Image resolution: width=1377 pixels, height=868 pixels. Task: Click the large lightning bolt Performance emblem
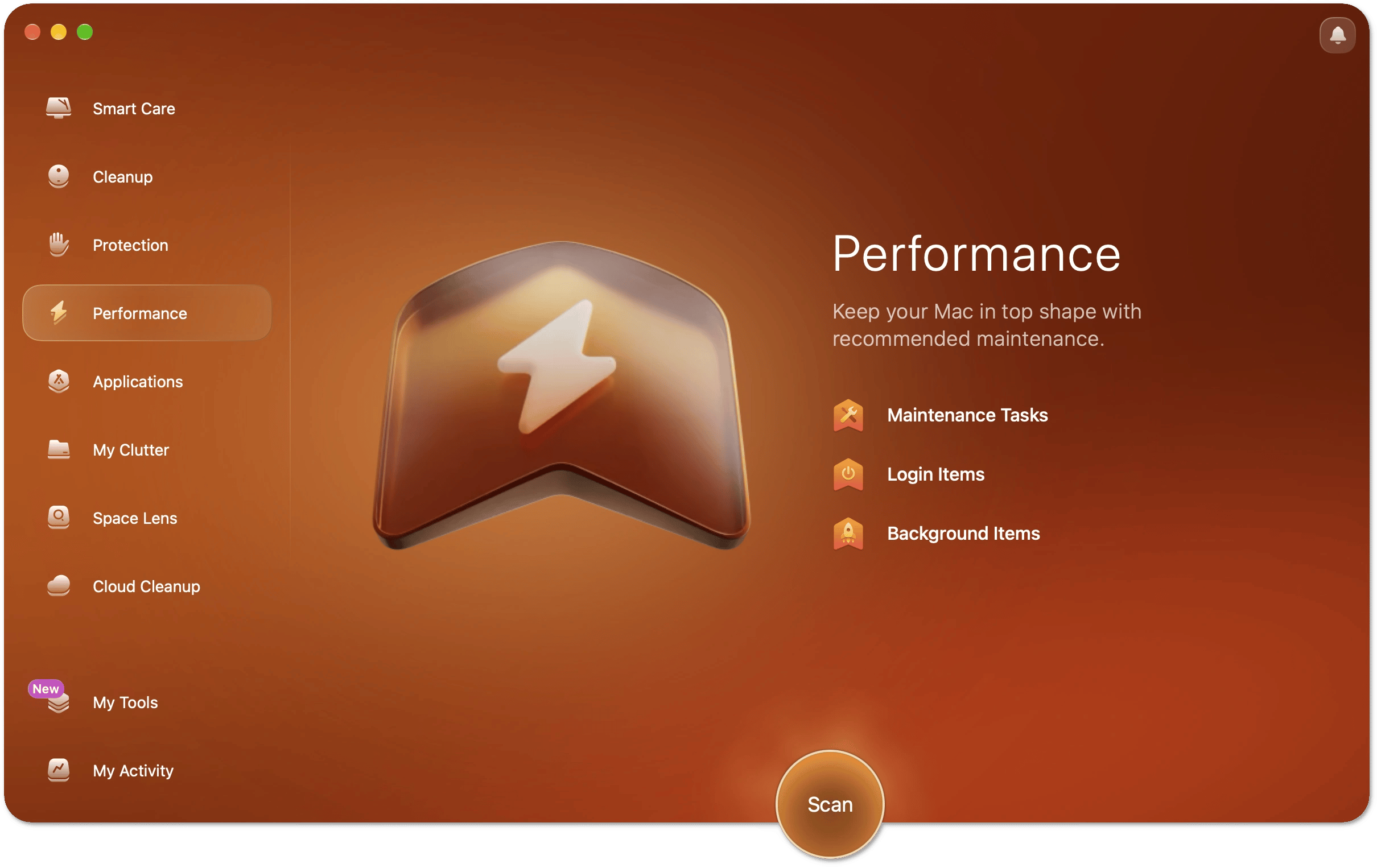pos(561,396)
